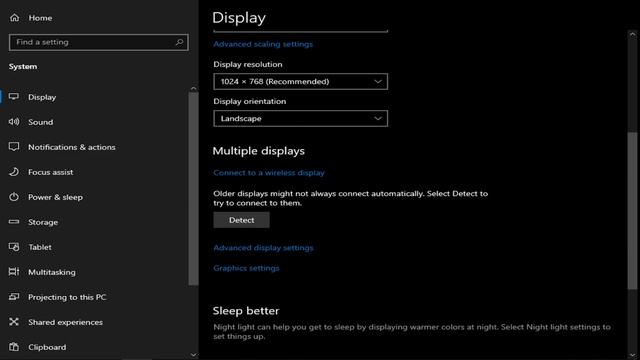Screen dimensions: 640x360
Task: Click the Landscape dropdown chevron arrow
Action: point(378,118)
